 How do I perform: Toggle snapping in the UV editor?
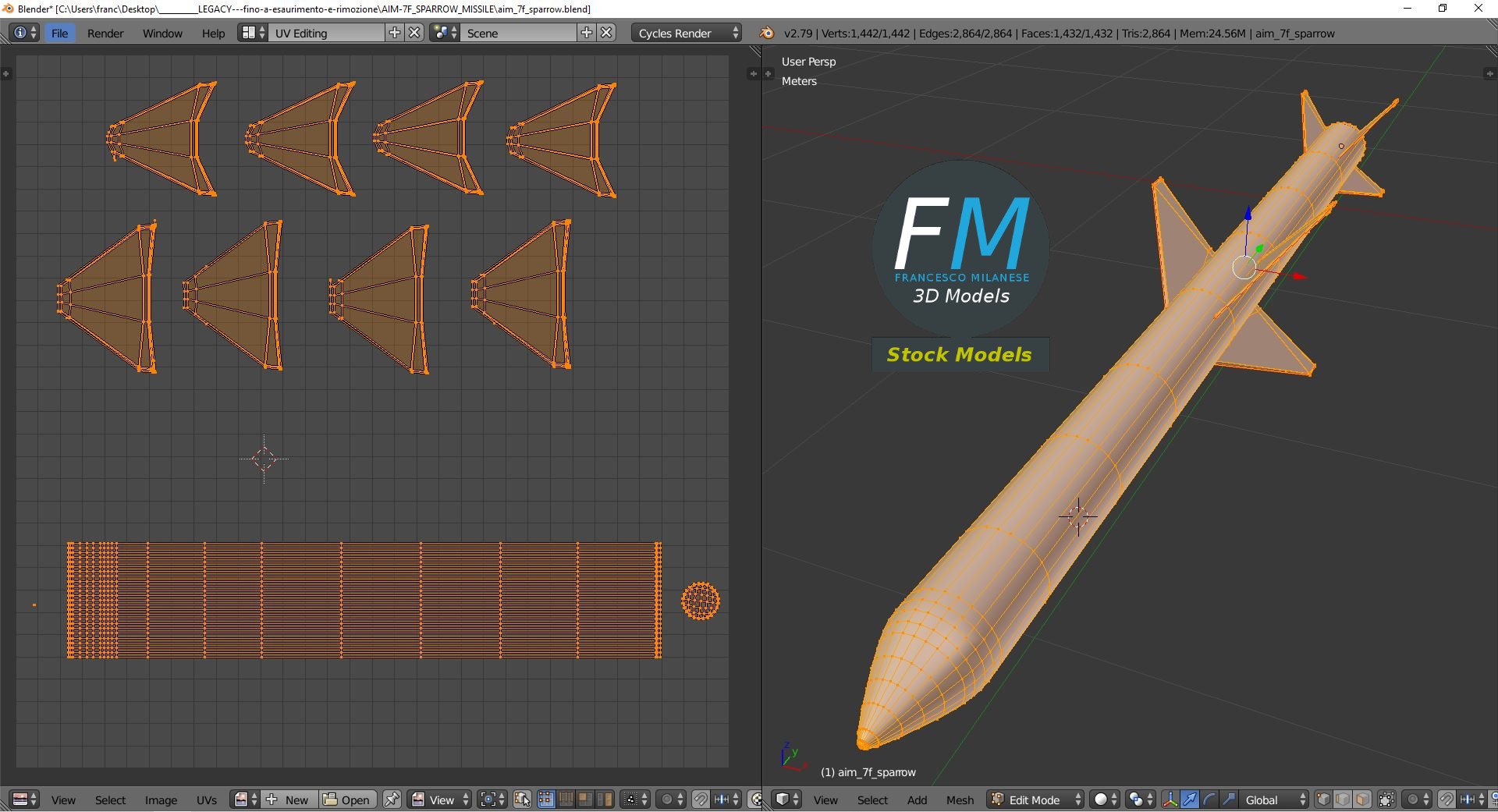(x=701, y=800)
